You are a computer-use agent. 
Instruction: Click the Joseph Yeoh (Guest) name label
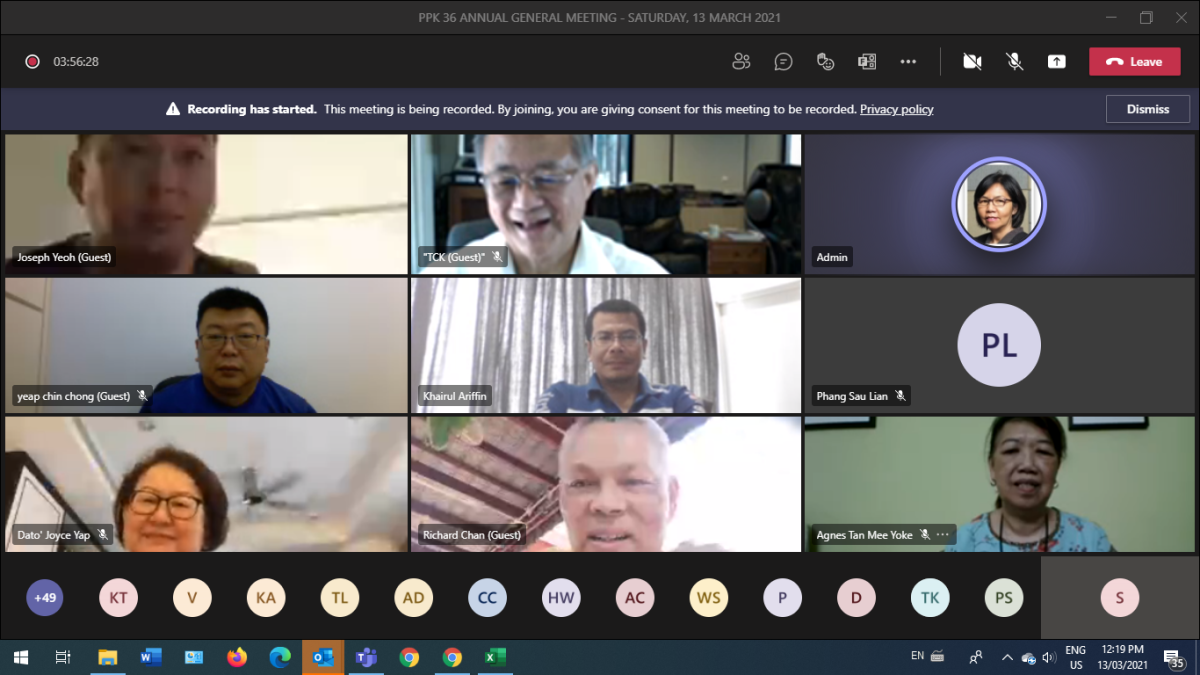(x=64, y=257)
